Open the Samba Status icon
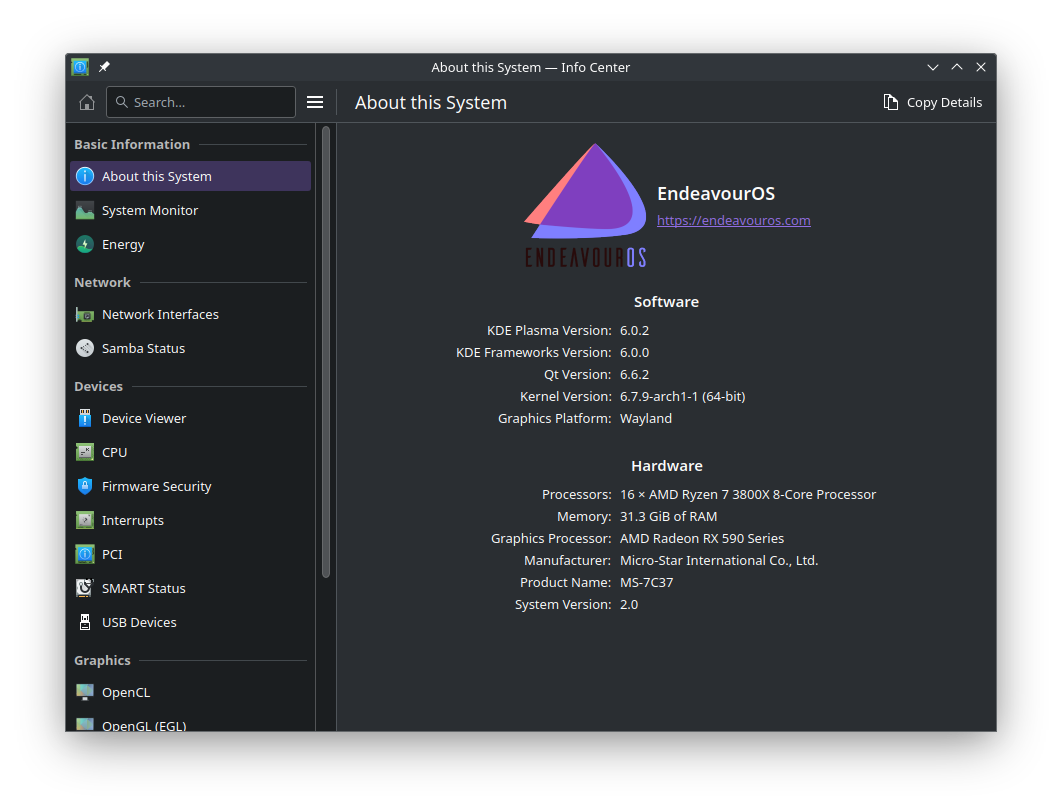The image size is (1063, 810). point(85,348)
